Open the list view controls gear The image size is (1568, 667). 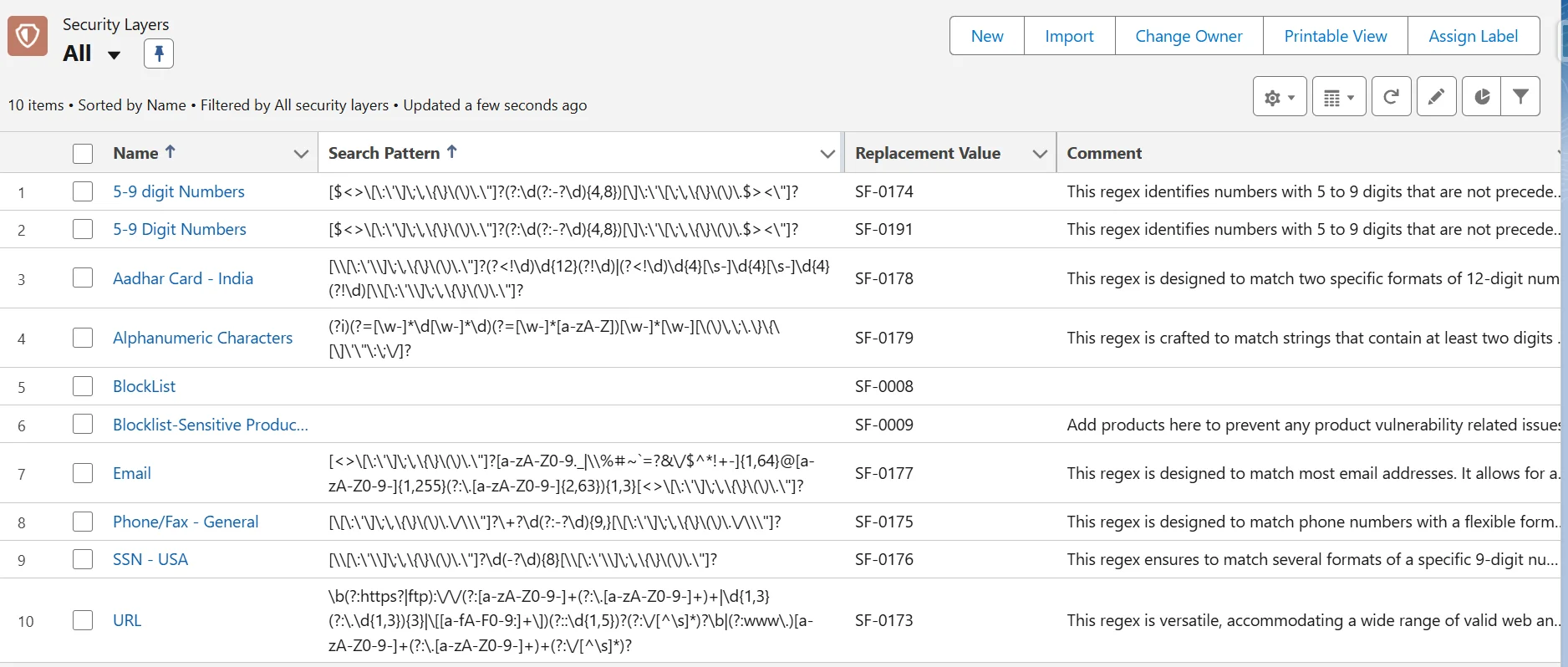(x=1279, y=97)
